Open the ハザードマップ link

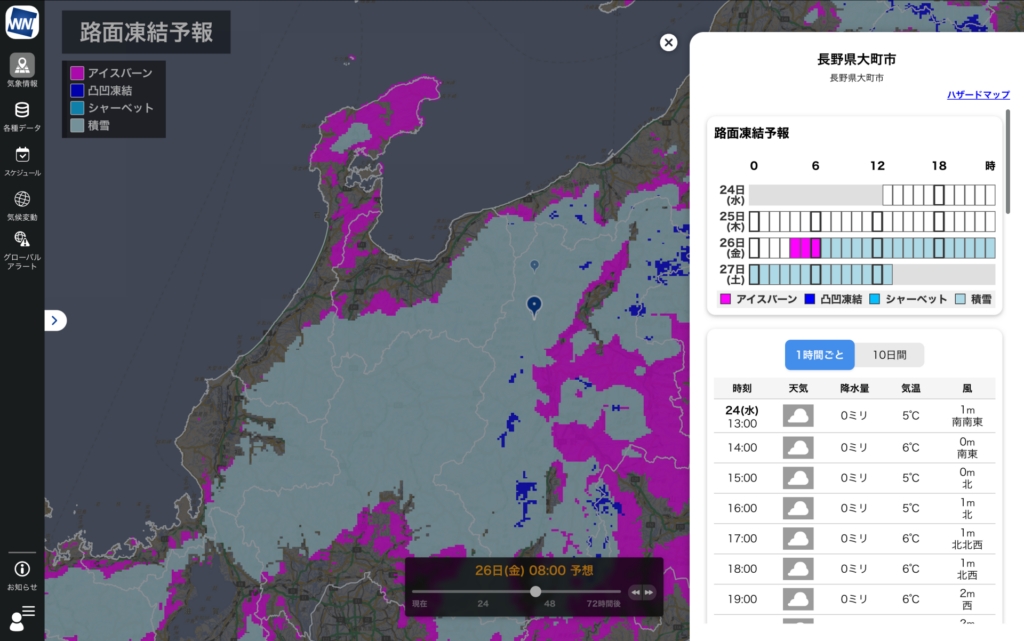pos(978,95)
